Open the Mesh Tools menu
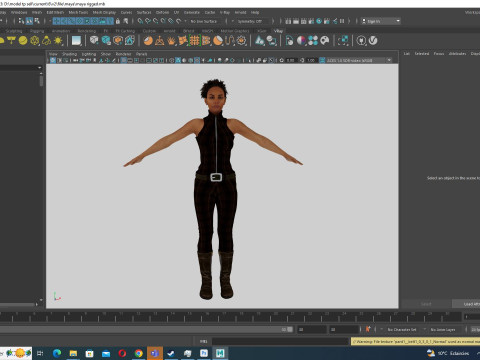This screenshot has height=360, width=480. pos(78,12)
